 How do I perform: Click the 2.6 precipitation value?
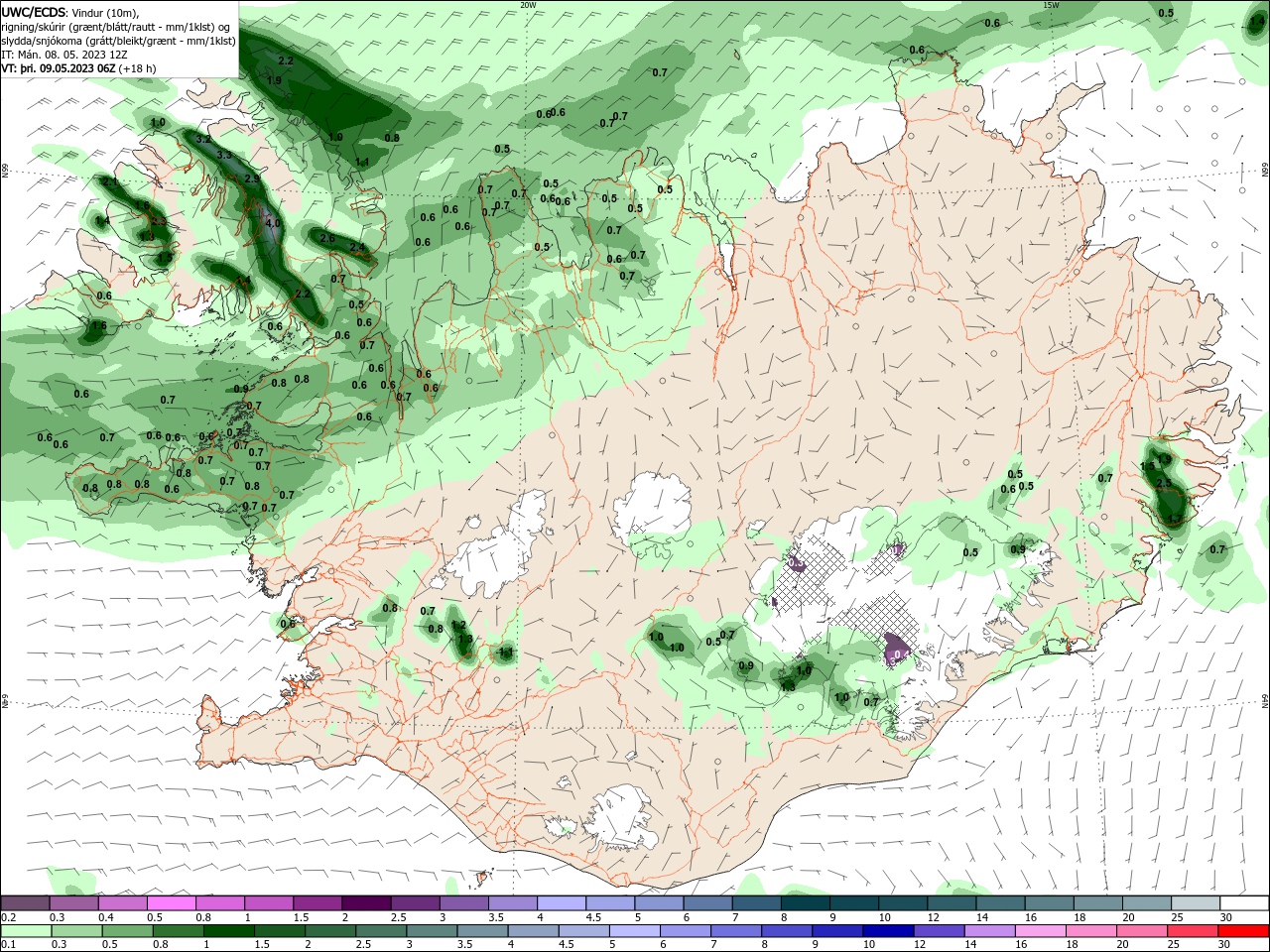pyautogui.click(x=327, y=238)
